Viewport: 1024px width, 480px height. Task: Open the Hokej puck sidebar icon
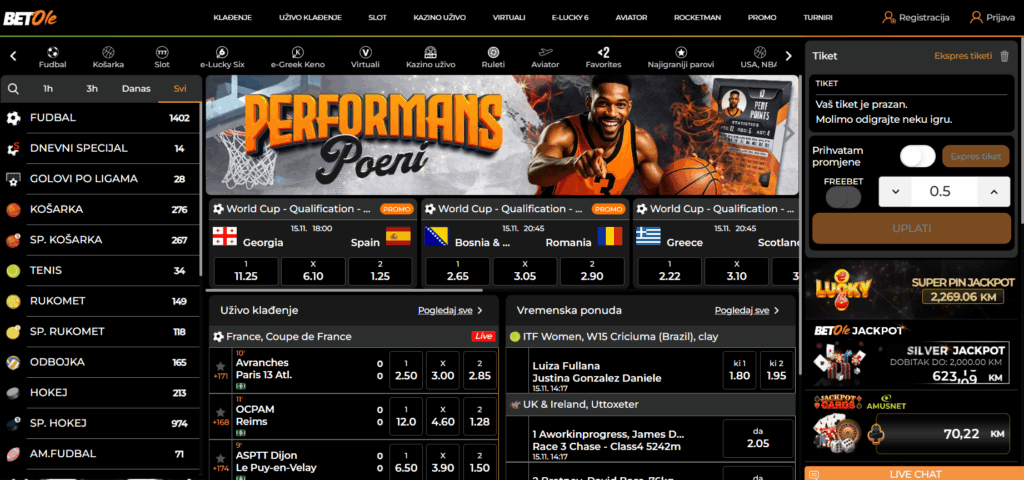click(13, 392)
